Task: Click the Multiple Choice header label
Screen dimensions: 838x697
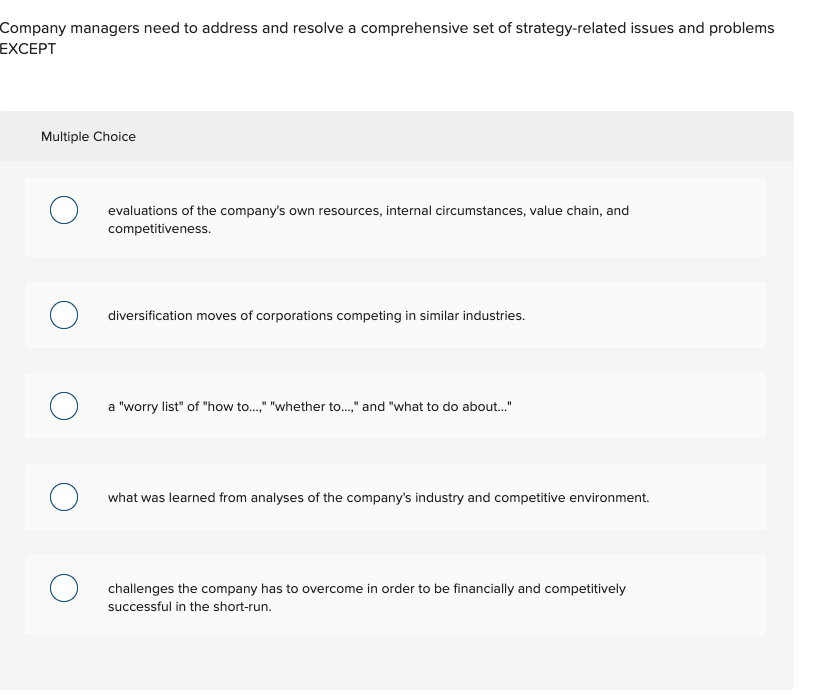Action: [x=88, y=136]
